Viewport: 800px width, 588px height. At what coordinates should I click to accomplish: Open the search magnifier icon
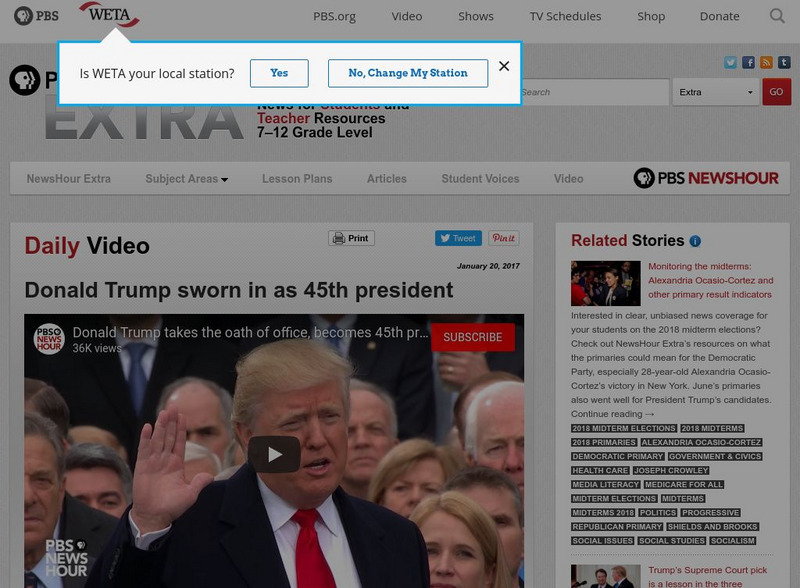pyautogui.click(x=777, y=16)
